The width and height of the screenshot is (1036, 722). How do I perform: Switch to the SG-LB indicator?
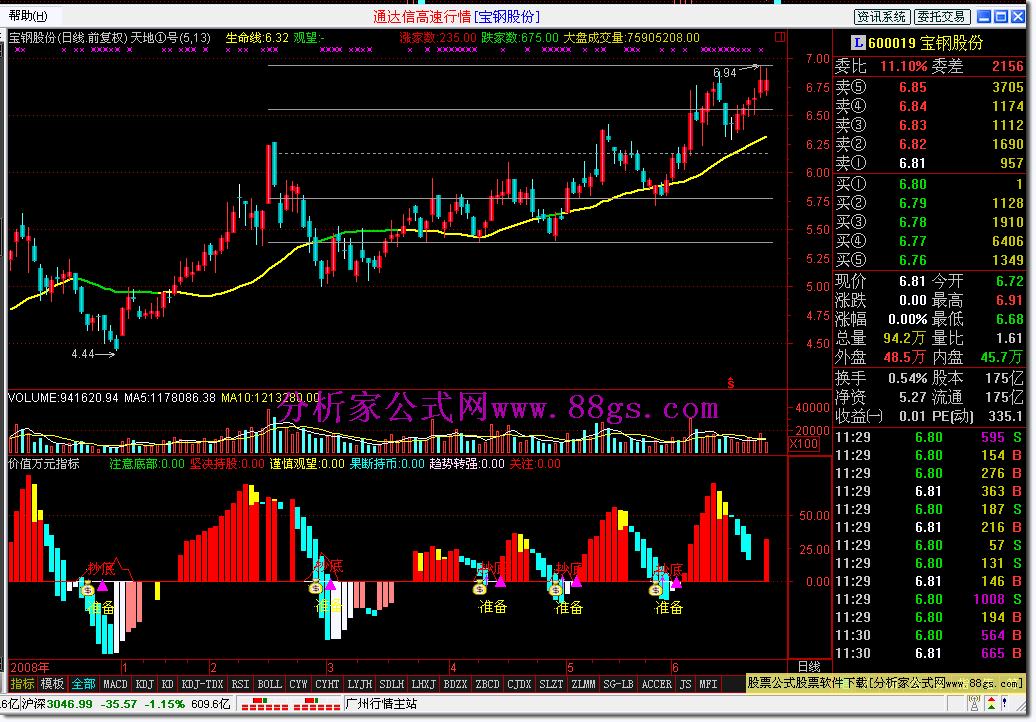pos(618,684)
